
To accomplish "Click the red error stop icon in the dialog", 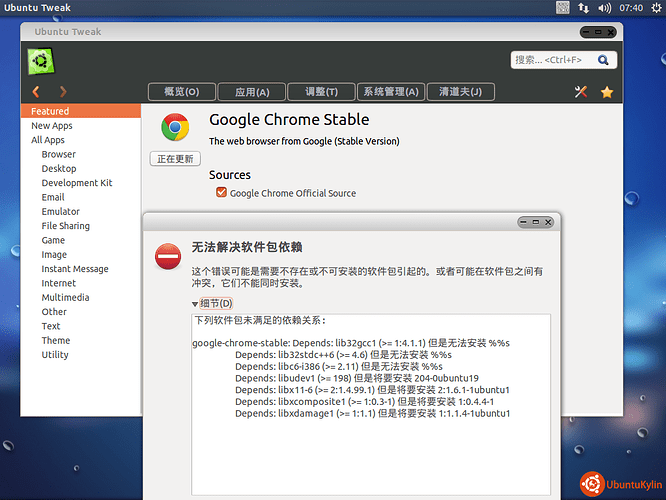I will click(168, 256).
